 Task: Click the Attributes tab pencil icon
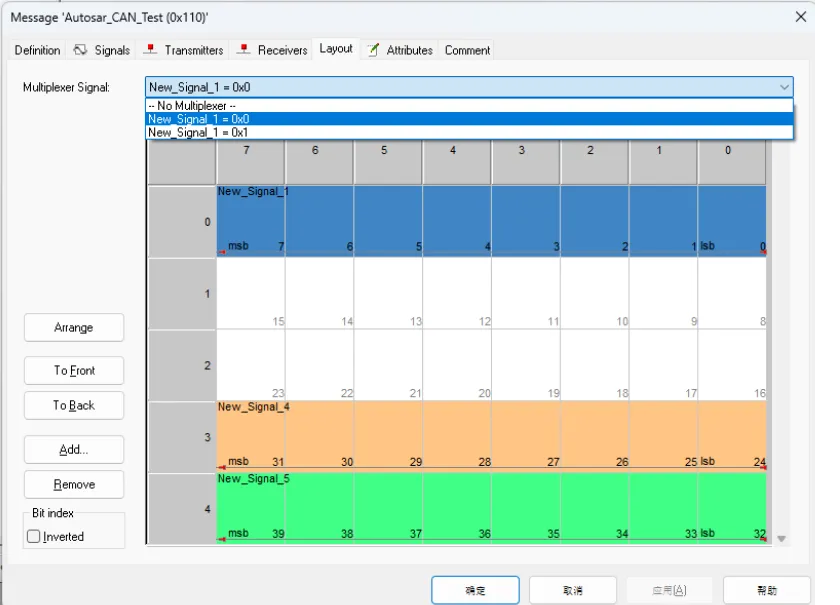coord(372,50)
